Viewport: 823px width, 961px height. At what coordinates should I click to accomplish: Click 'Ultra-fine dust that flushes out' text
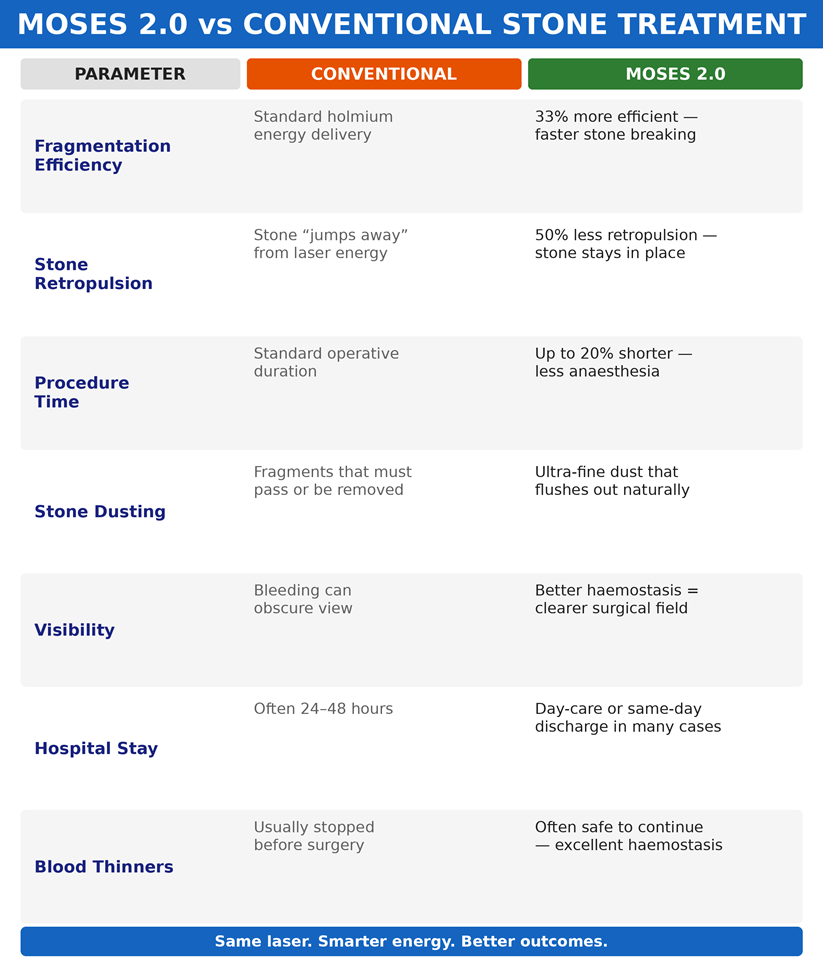612,480
